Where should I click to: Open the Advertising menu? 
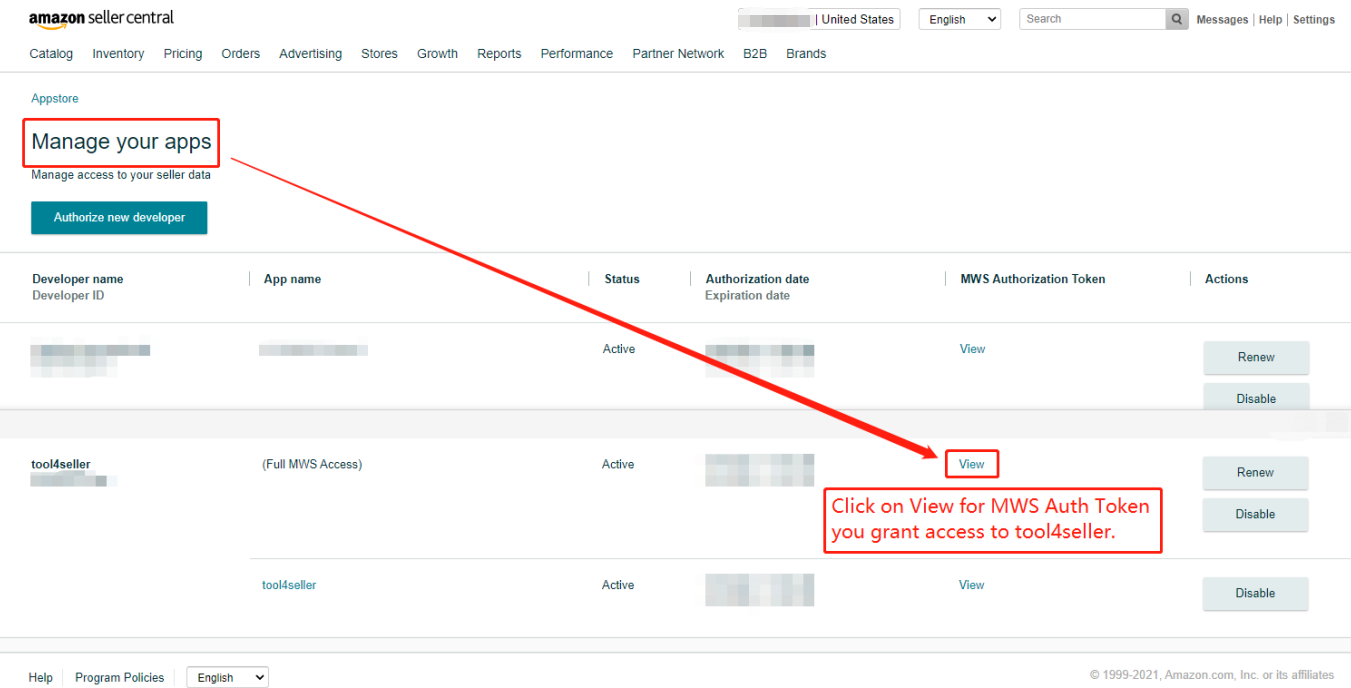pyautogui.click(x=310, y=54)
